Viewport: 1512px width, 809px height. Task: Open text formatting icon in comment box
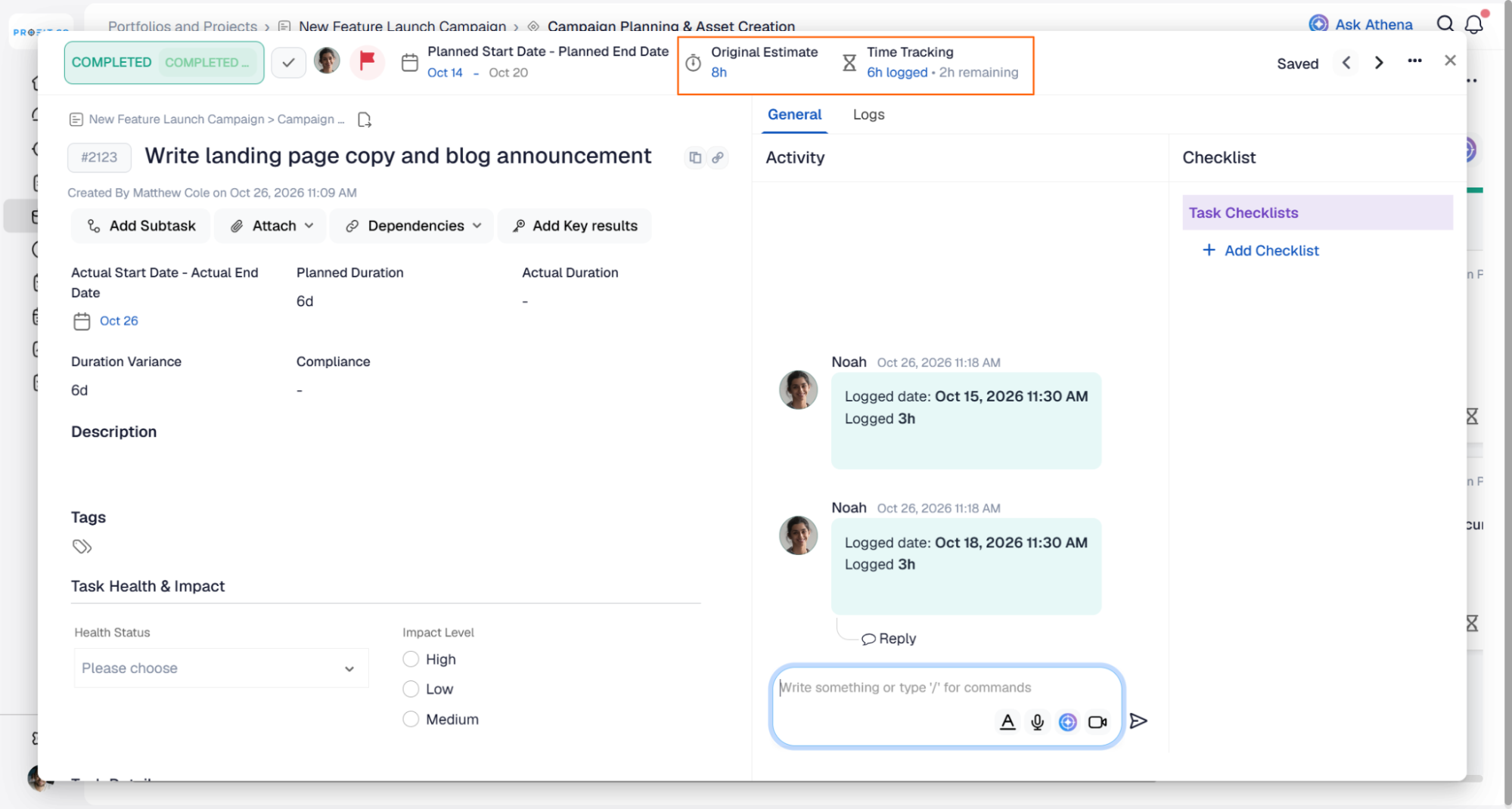coord(1007,722)
